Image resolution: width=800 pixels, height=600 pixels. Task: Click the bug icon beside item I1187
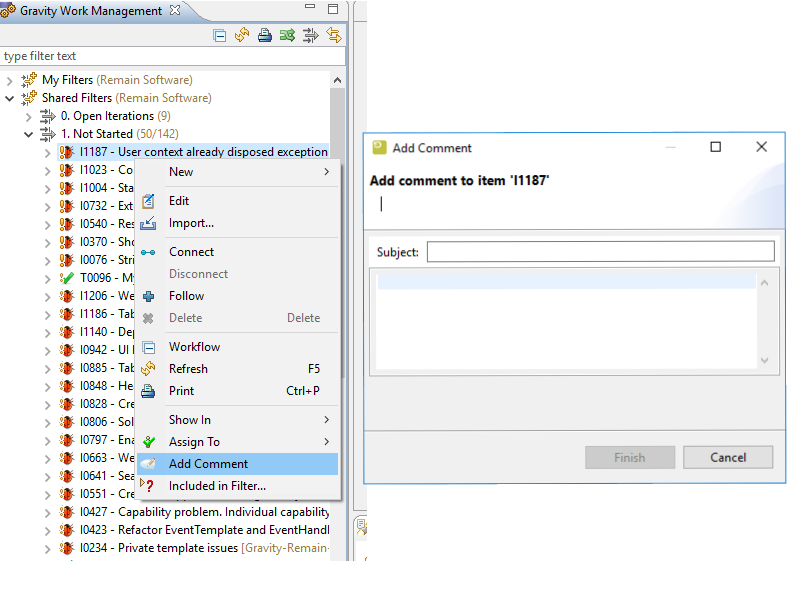(x=66, y=152)
